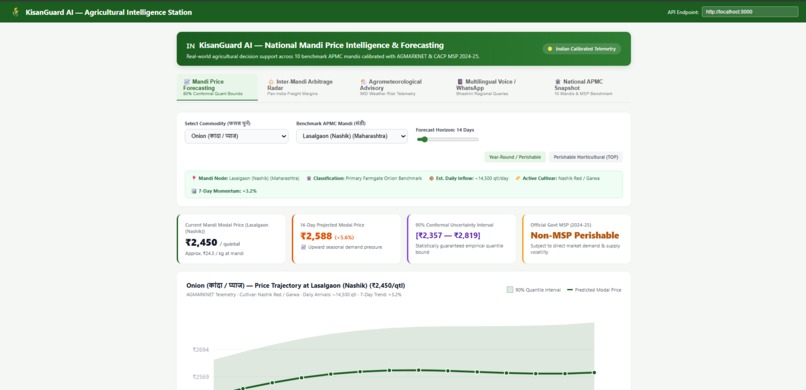Click the weather icon on Agrometeorological Advisory tab
This screenshot has width=806, height=390.
[363, 82]
